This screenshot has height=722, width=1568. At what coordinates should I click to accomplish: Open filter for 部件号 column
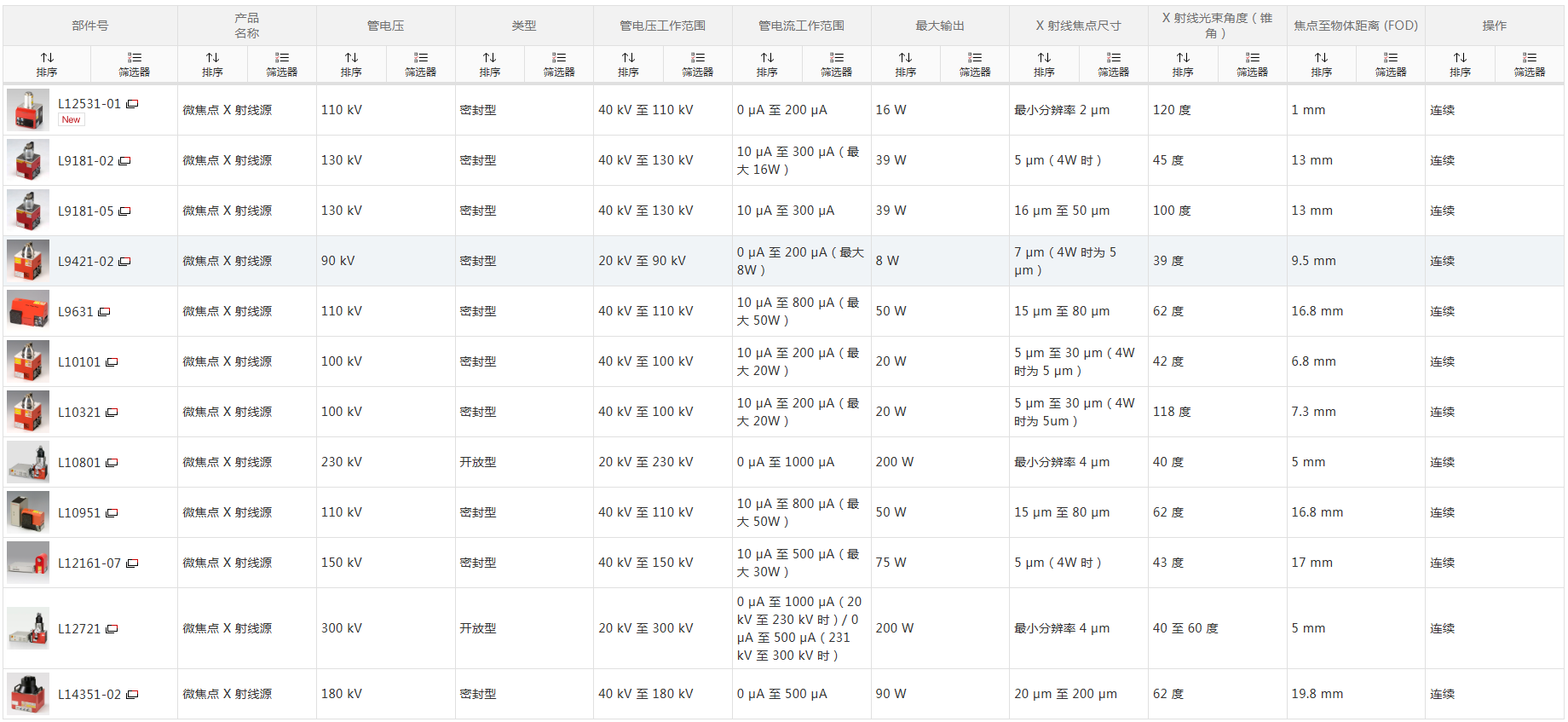click(x=134, y=64)
